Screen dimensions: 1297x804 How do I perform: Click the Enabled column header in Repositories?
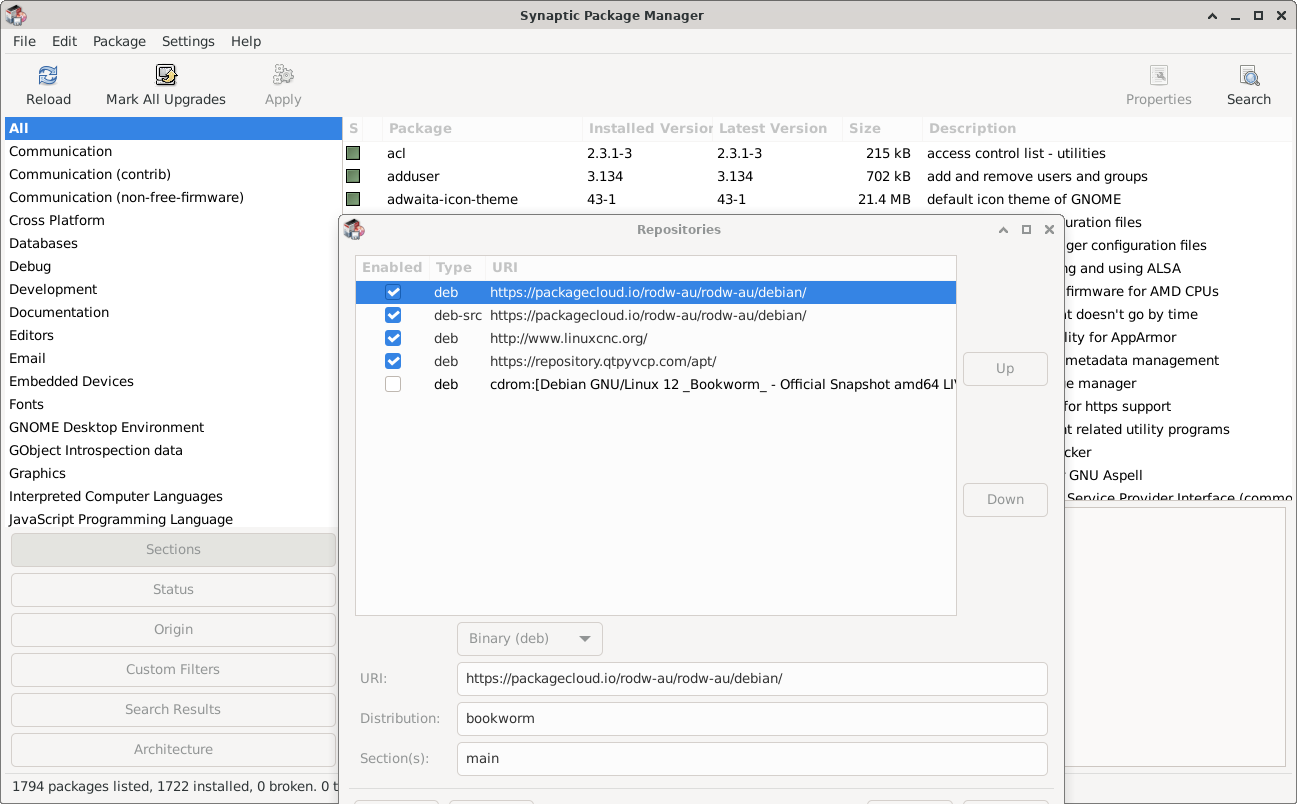[x=392, y=267]
